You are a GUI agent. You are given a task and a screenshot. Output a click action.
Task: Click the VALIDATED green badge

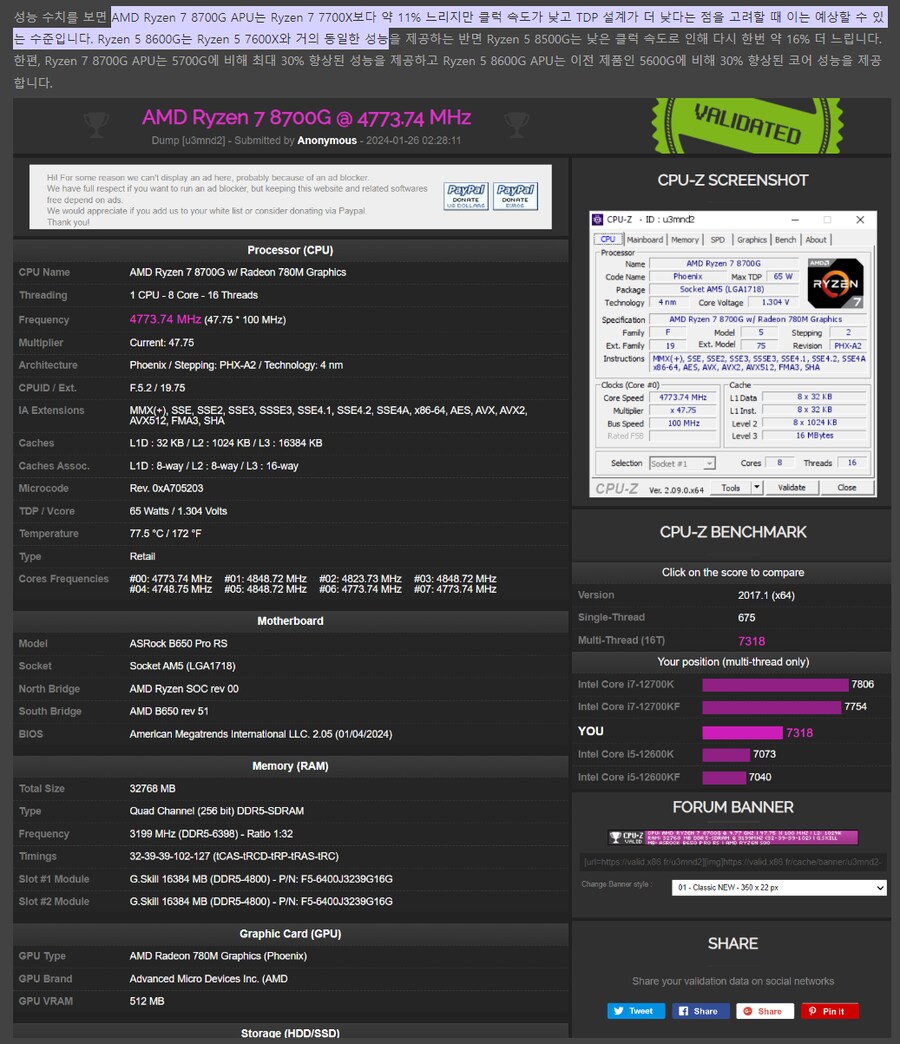point(747,125)
